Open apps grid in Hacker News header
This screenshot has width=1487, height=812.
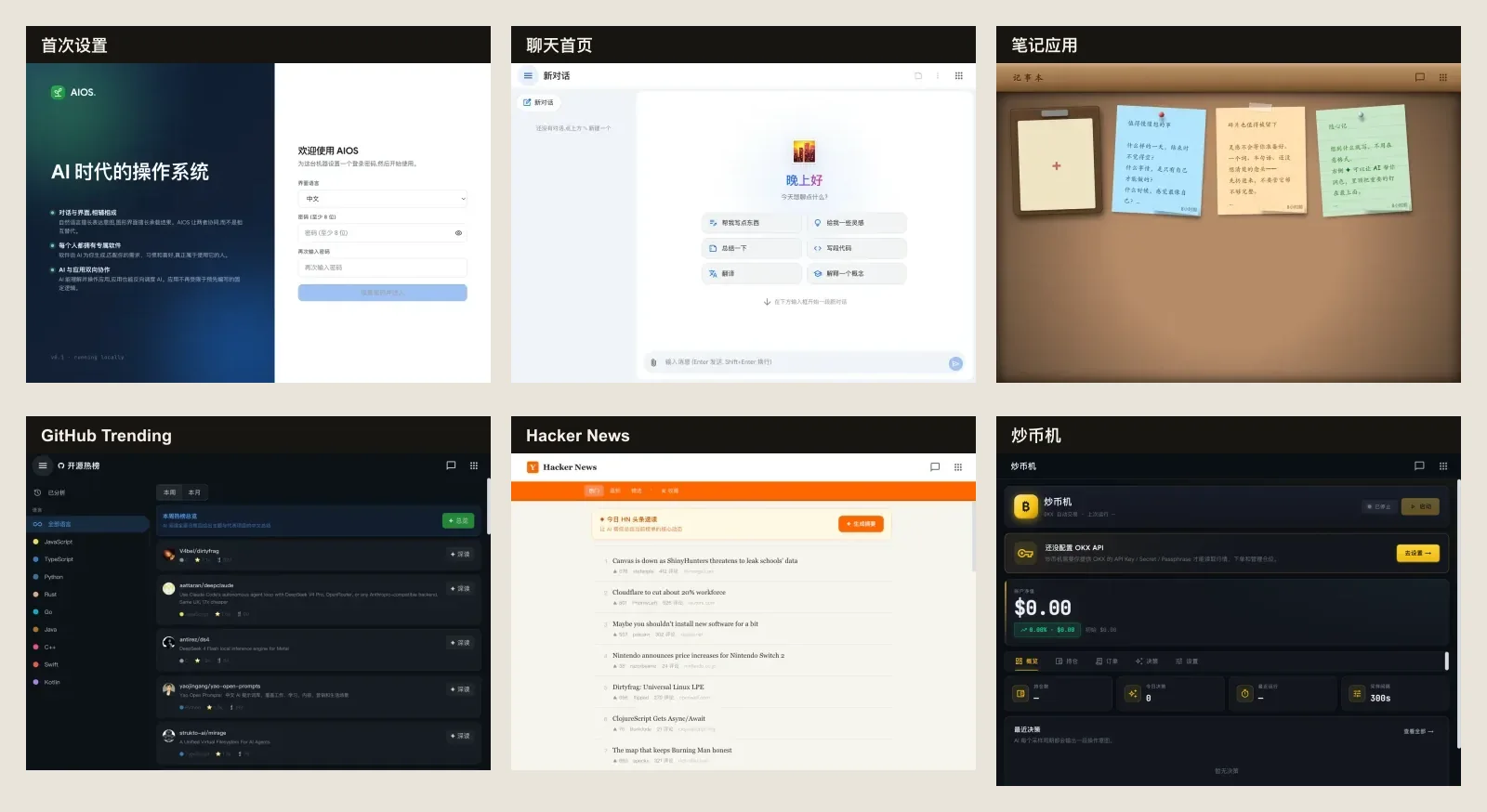click(x=958, y=467)
